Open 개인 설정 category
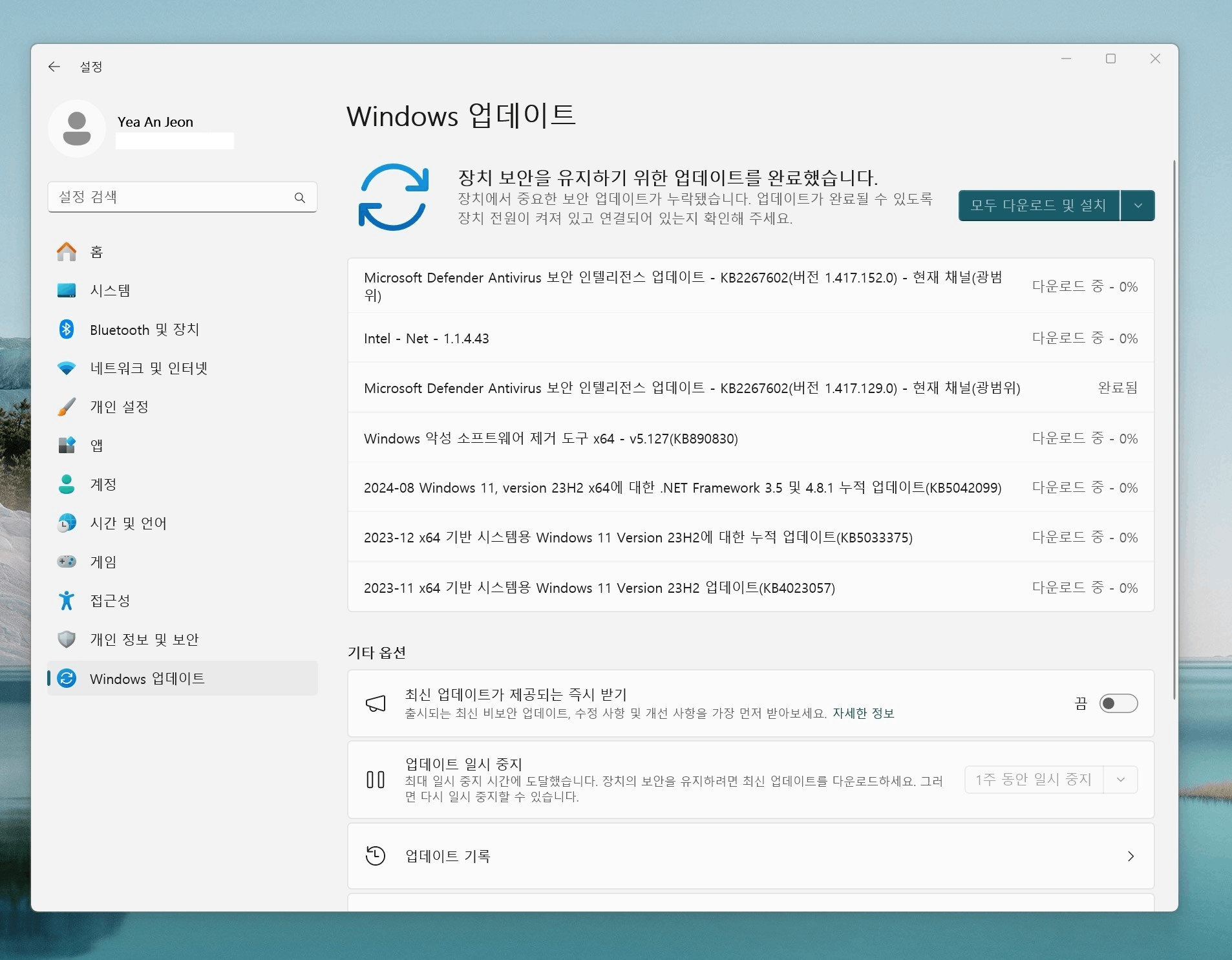This screenshot has height=960, width=1232. (x=182, y=407)
